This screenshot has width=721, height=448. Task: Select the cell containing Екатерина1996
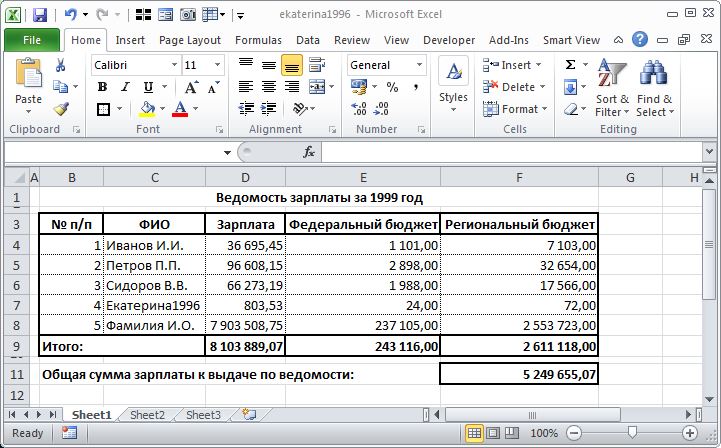coord(154,305)
